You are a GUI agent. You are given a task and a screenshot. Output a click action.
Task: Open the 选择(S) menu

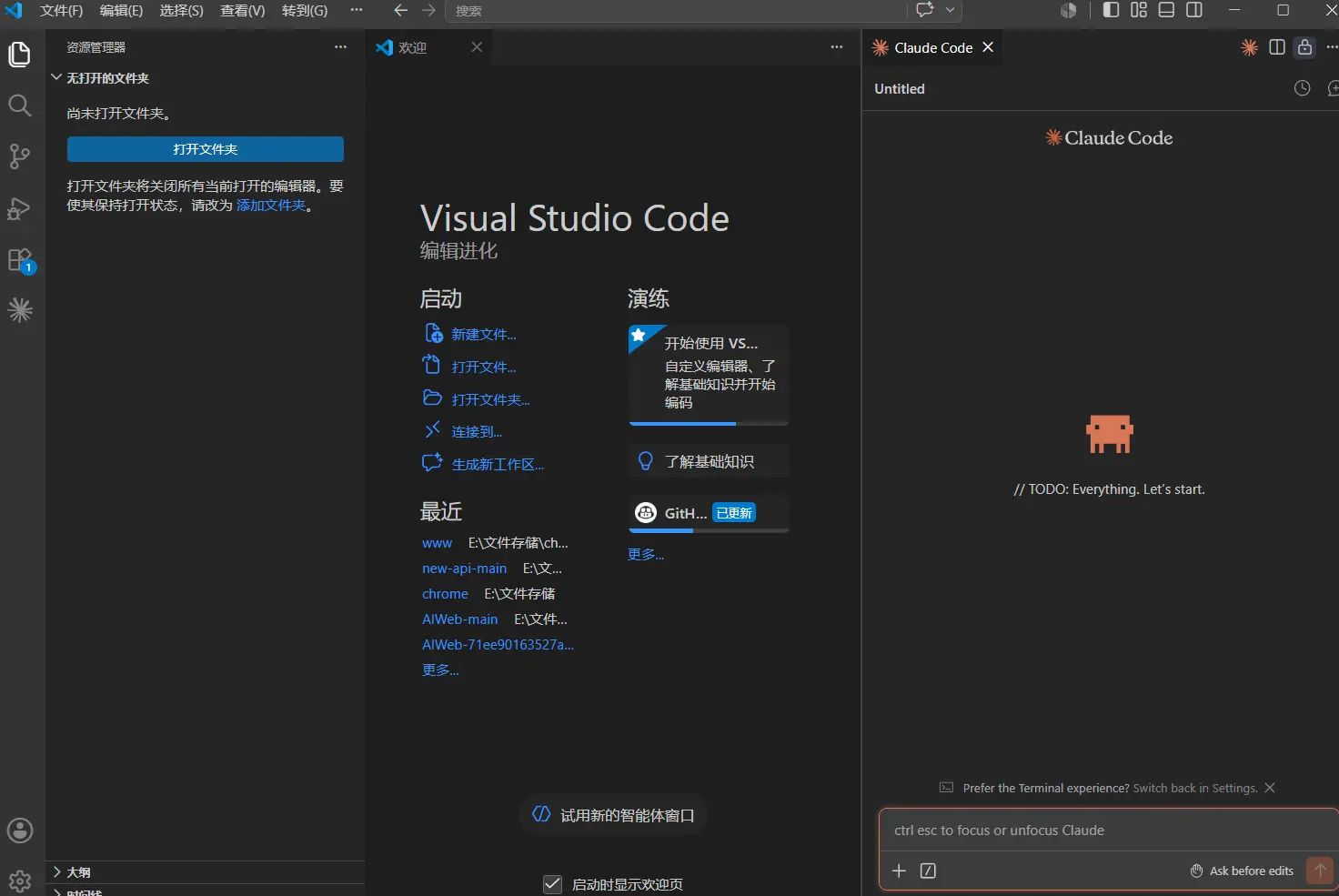(181, 11)
